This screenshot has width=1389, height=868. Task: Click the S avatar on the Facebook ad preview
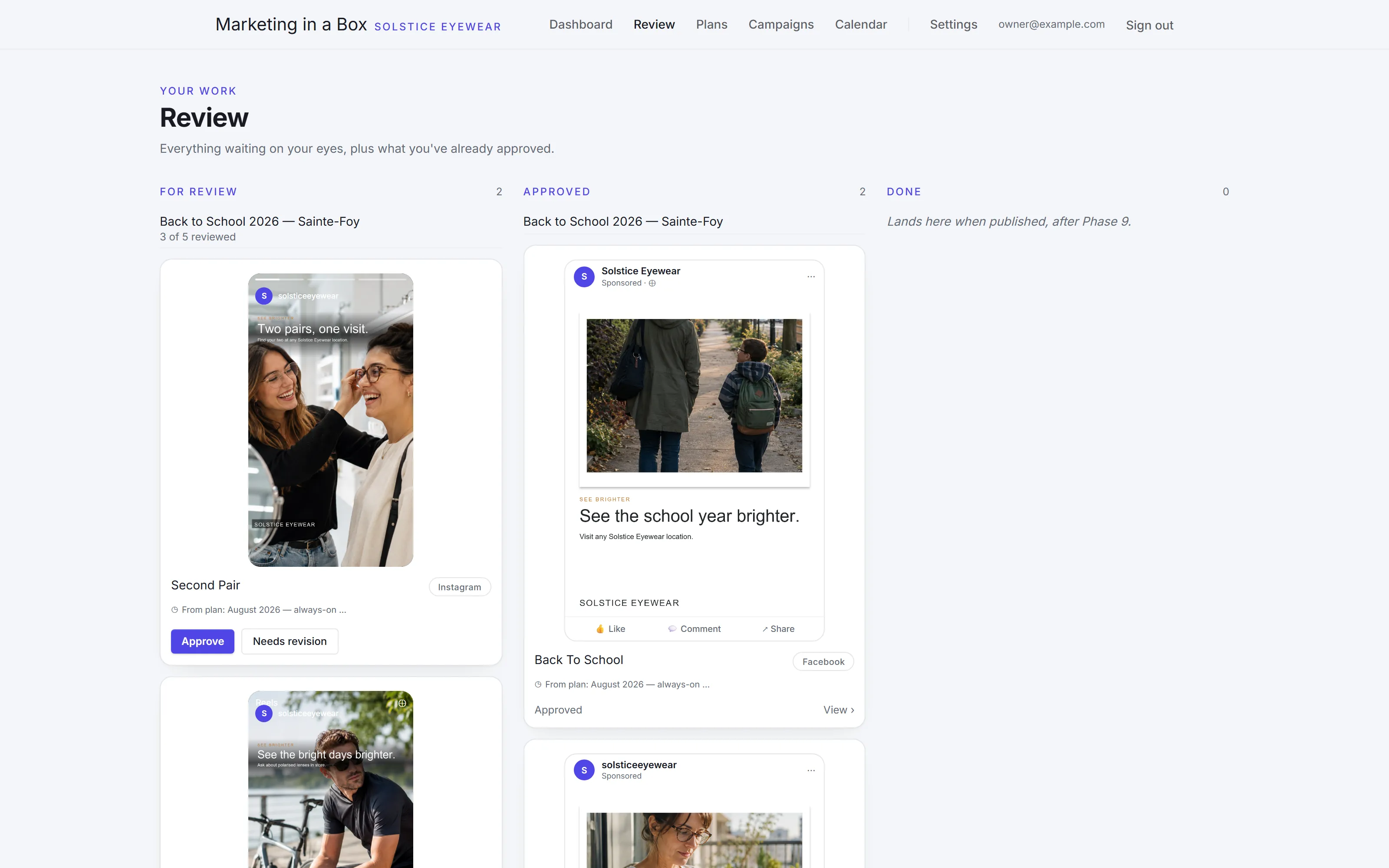click(x=584, y=277)
